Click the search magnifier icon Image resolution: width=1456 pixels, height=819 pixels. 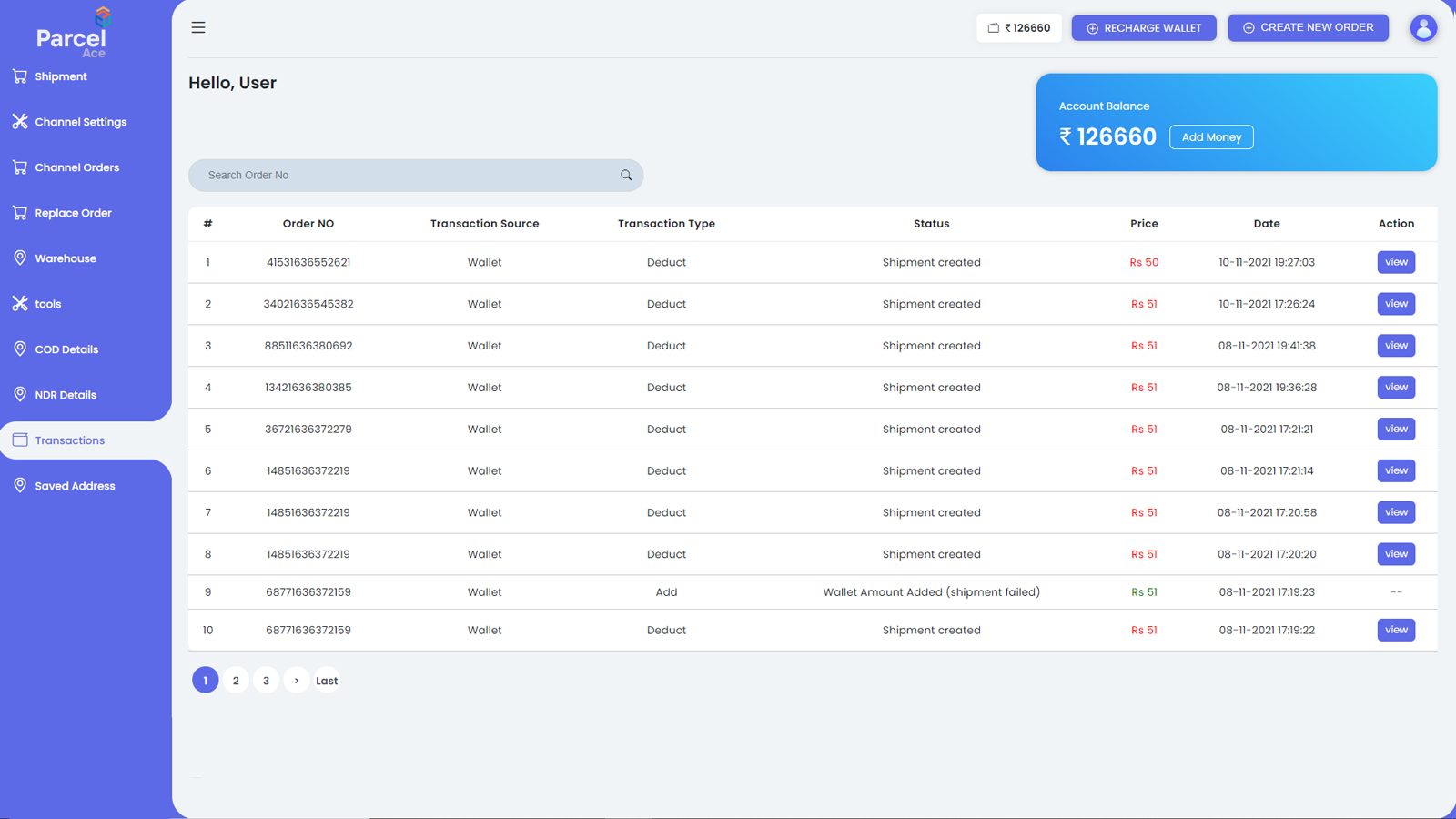click(626, 175)
